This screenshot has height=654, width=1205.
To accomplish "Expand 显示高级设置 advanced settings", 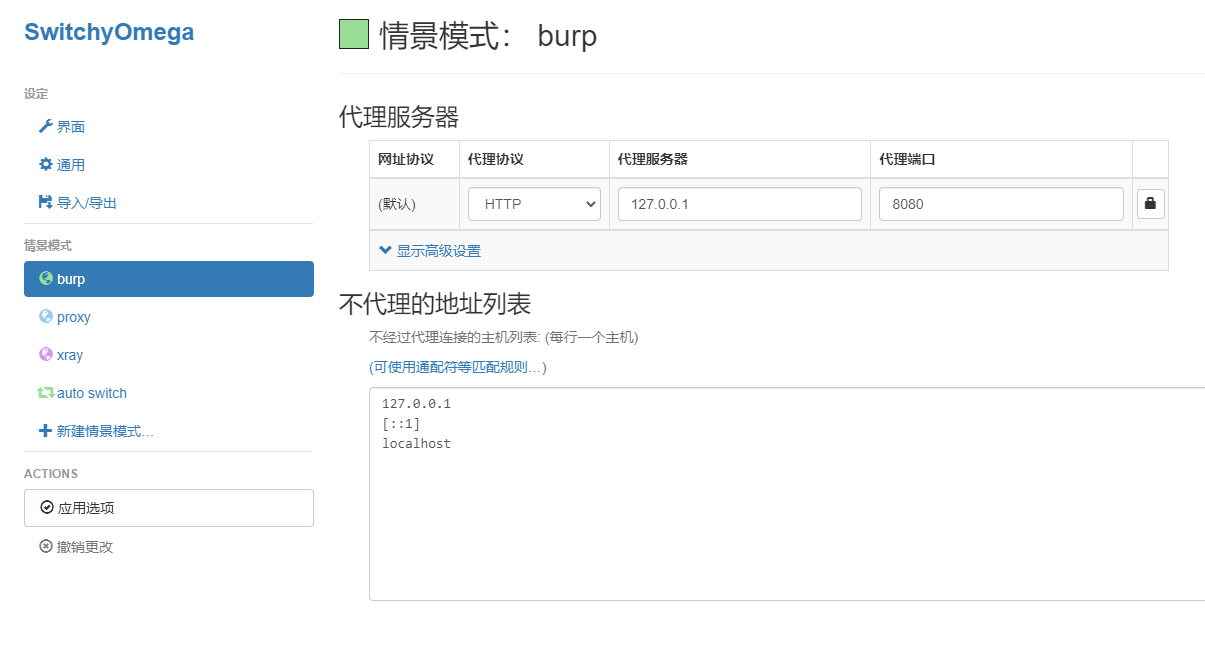I will tap(430, 251).
